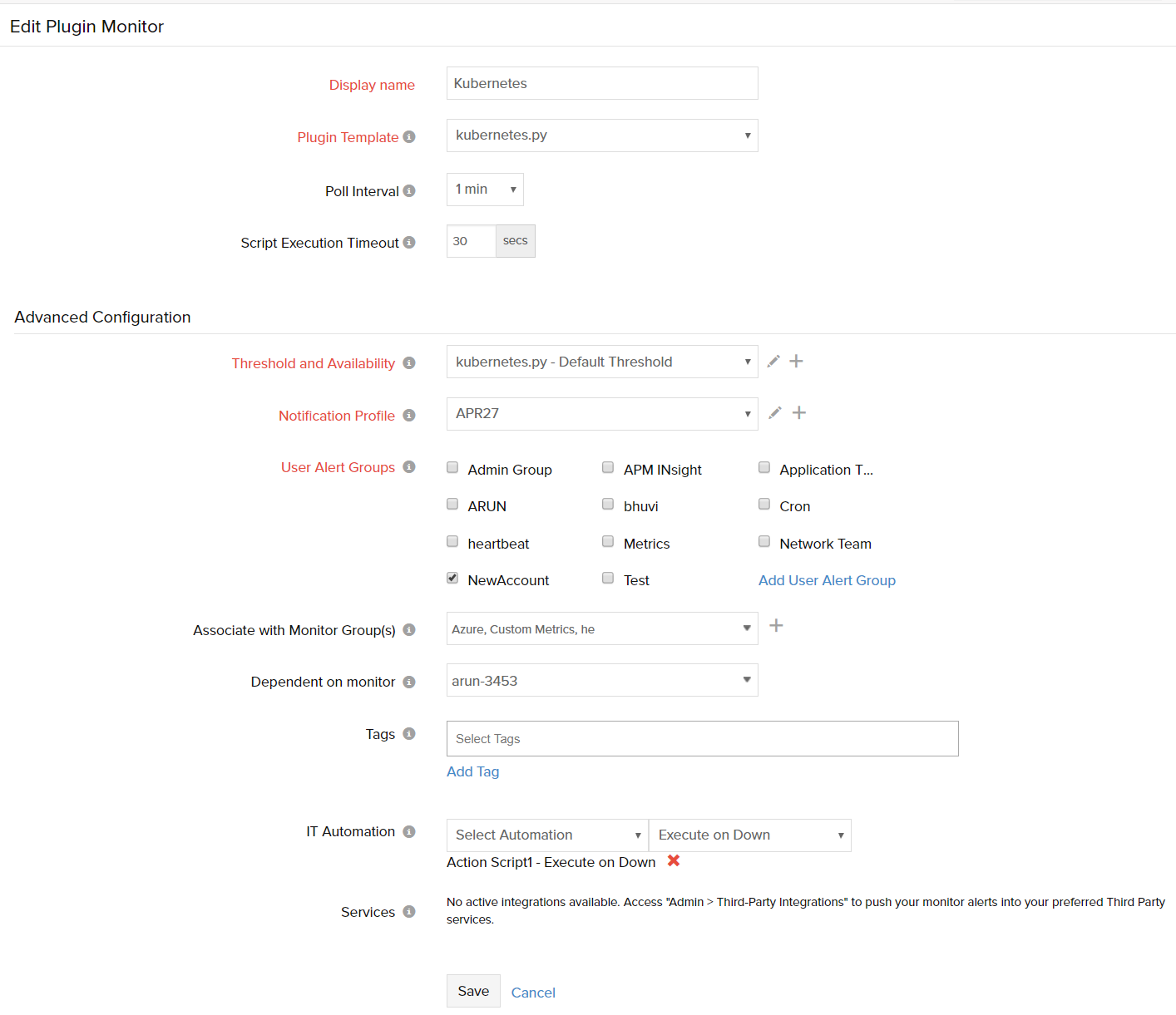Uncheck the NewAccount alert group
Viewport: 1176px width, 1015px height.
click(x=452, y=578)
